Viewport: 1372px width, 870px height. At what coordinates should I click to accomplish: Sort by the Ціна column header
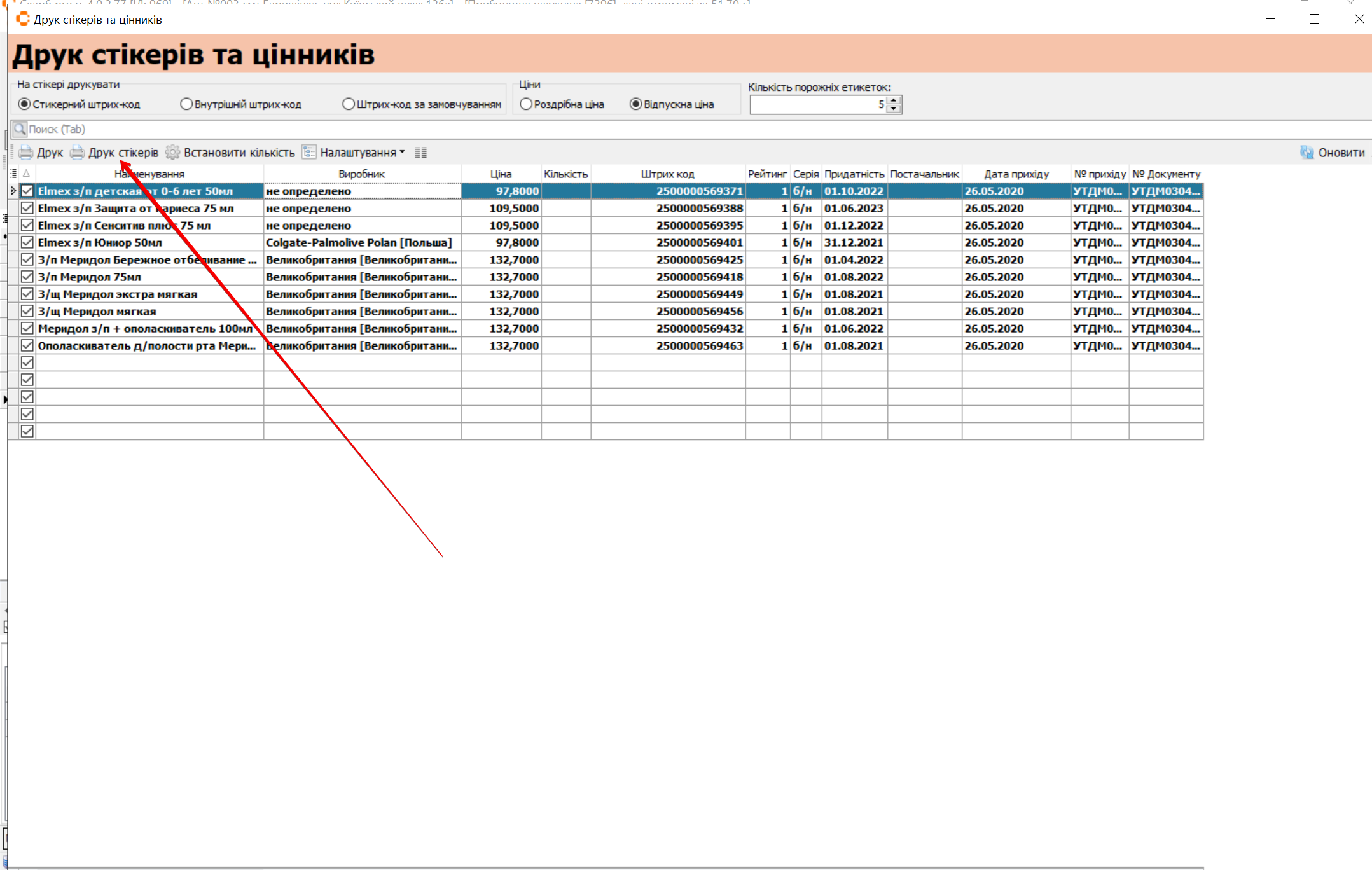pos(501,174)
